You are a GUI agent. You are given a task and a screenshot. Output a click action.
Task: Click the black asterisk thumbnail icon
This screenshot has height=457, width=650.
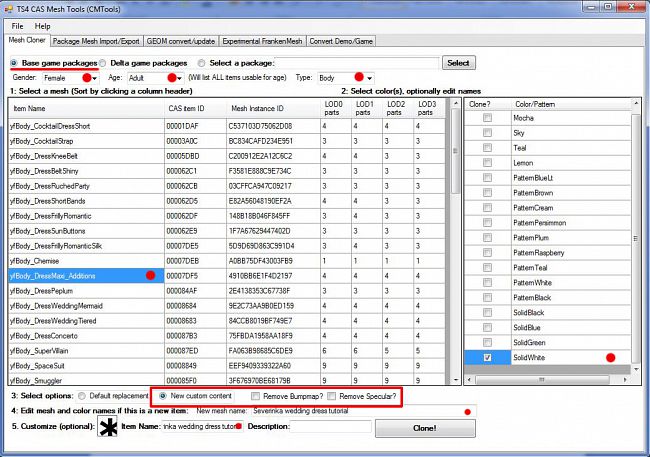pyautogui.click(x=106, y=428)
